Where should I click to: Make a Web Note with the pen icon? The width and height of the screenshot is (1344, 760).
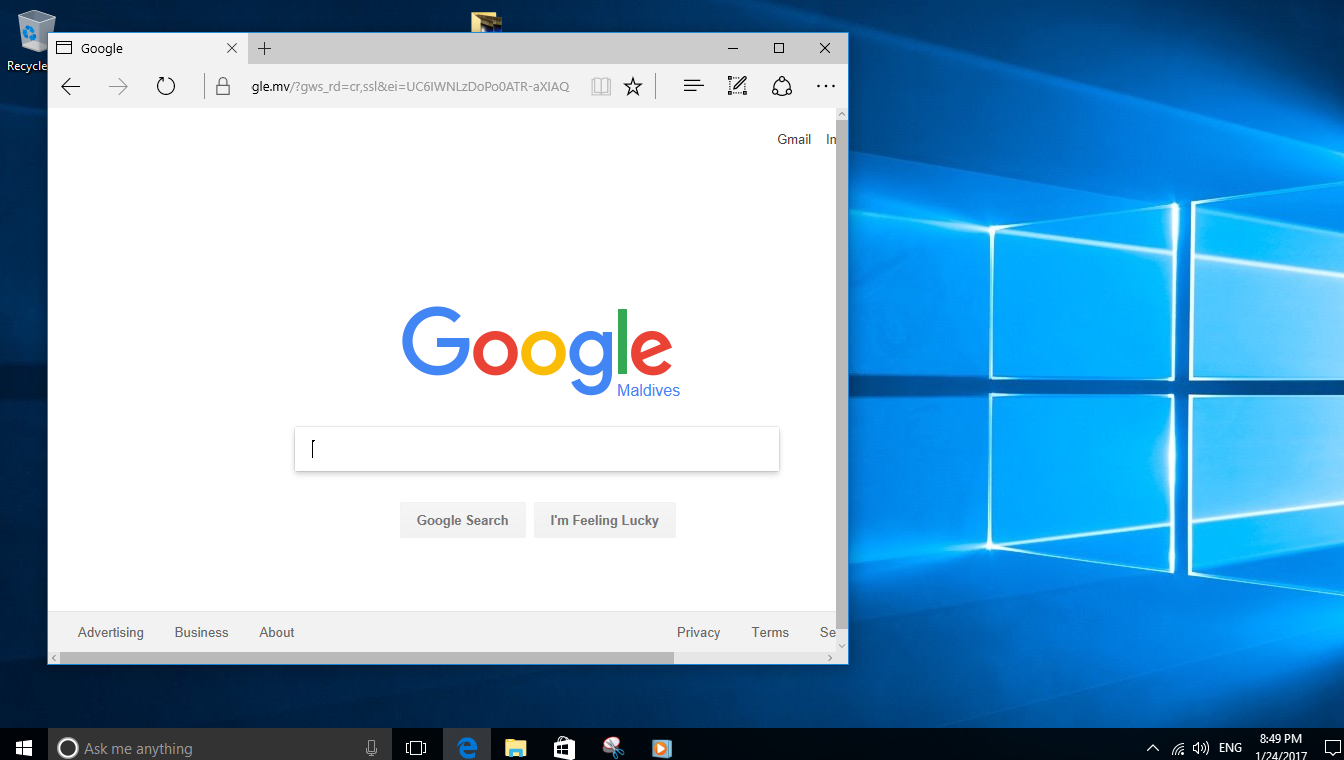(737, 87)
